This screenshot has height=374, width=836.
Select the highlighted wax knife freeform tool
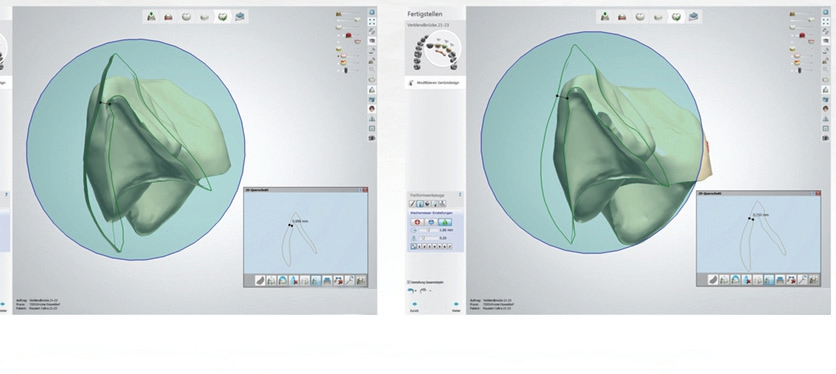coord(420,204)
